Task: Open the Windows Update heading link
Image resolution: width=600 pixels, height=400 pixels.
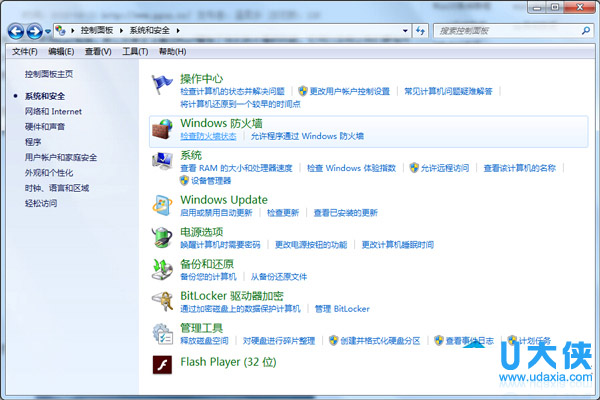Action: (224, 200)
